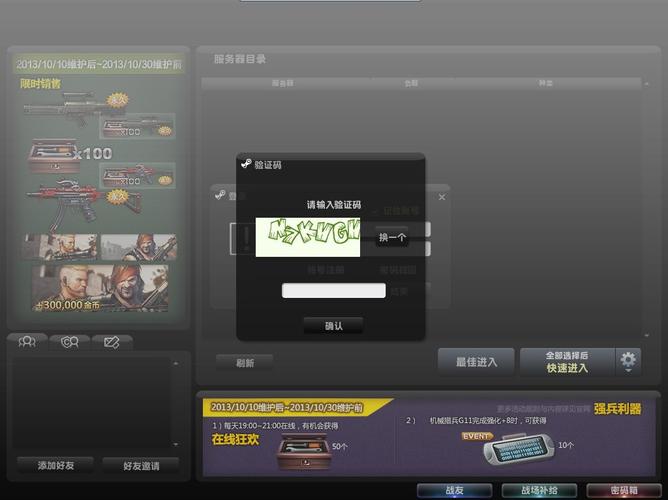Click the red-haired soldier small portrait

[138, 246]
